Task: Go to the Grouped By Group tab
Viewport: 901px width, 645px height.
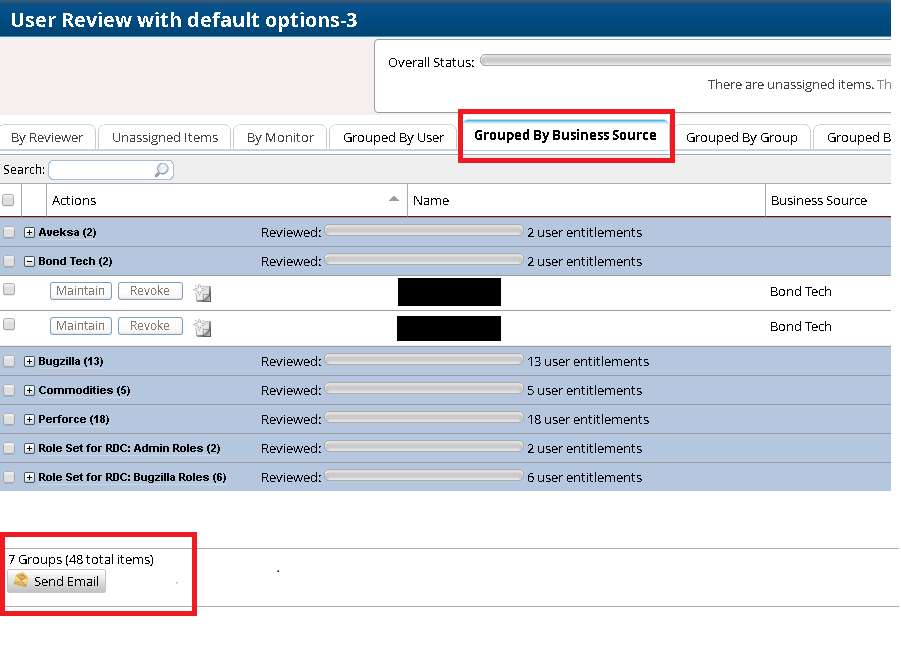Action: 741,138
